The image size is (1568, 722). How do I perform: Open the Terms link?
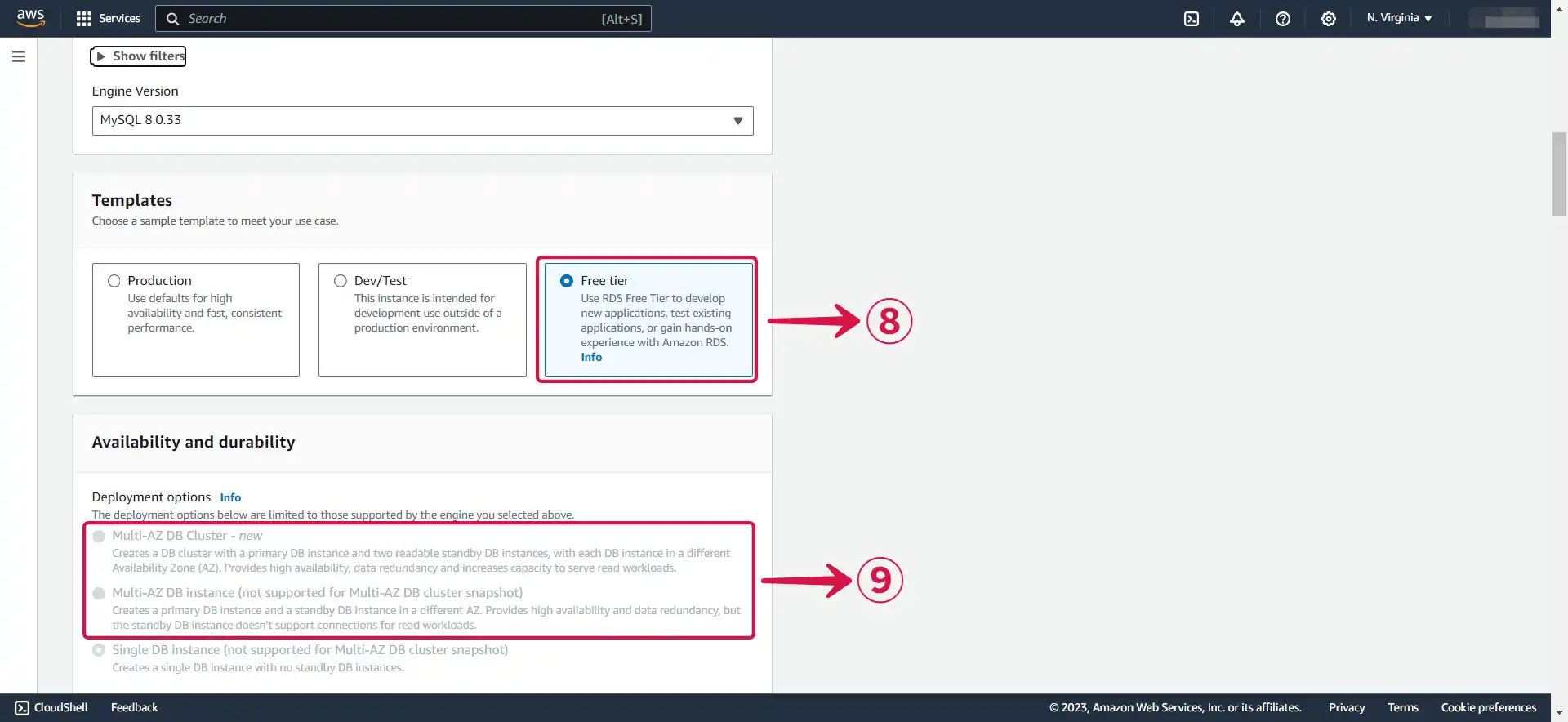click(x=1403, y=708)
